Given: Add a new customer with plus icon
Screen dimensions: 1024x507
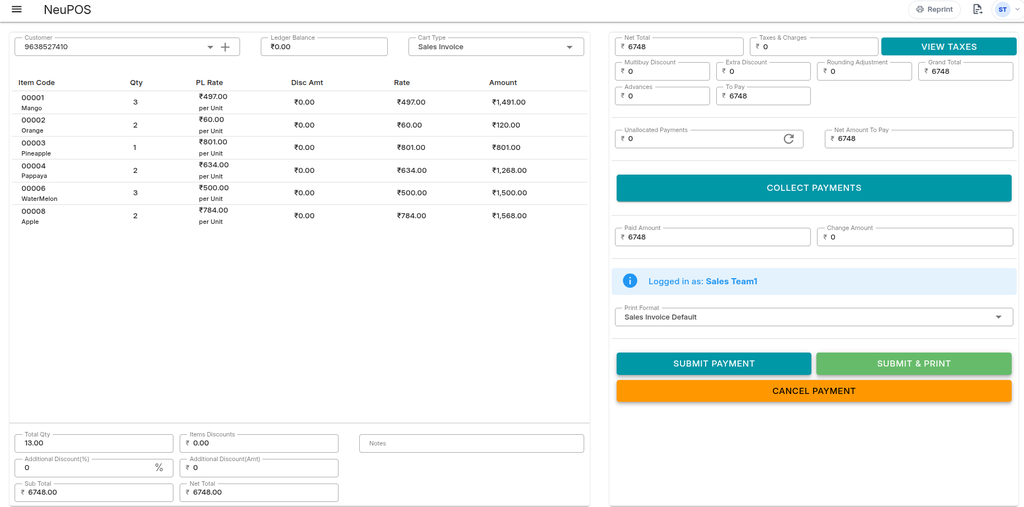Looking at the screenshot, I should pos(225,47).
